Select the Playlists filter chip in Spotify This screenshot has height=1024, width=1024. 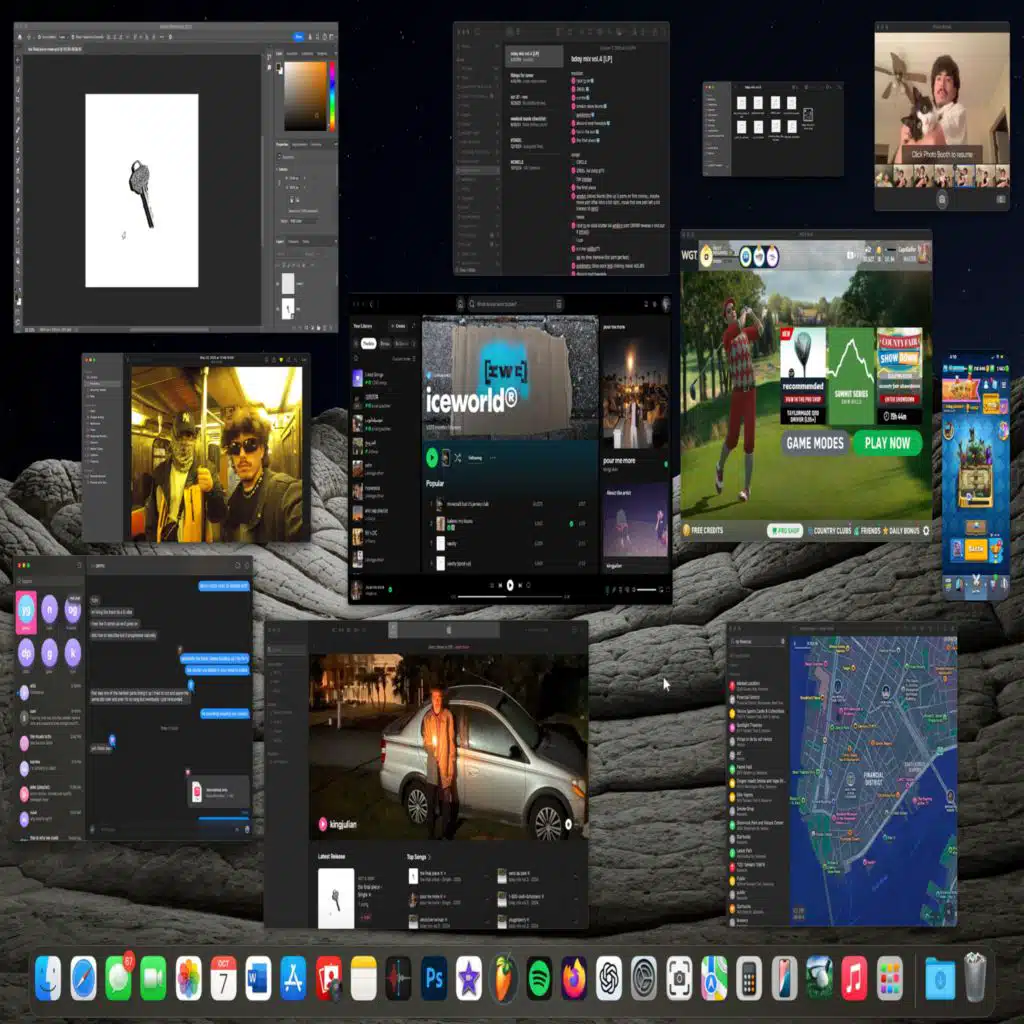pos(368,342)
